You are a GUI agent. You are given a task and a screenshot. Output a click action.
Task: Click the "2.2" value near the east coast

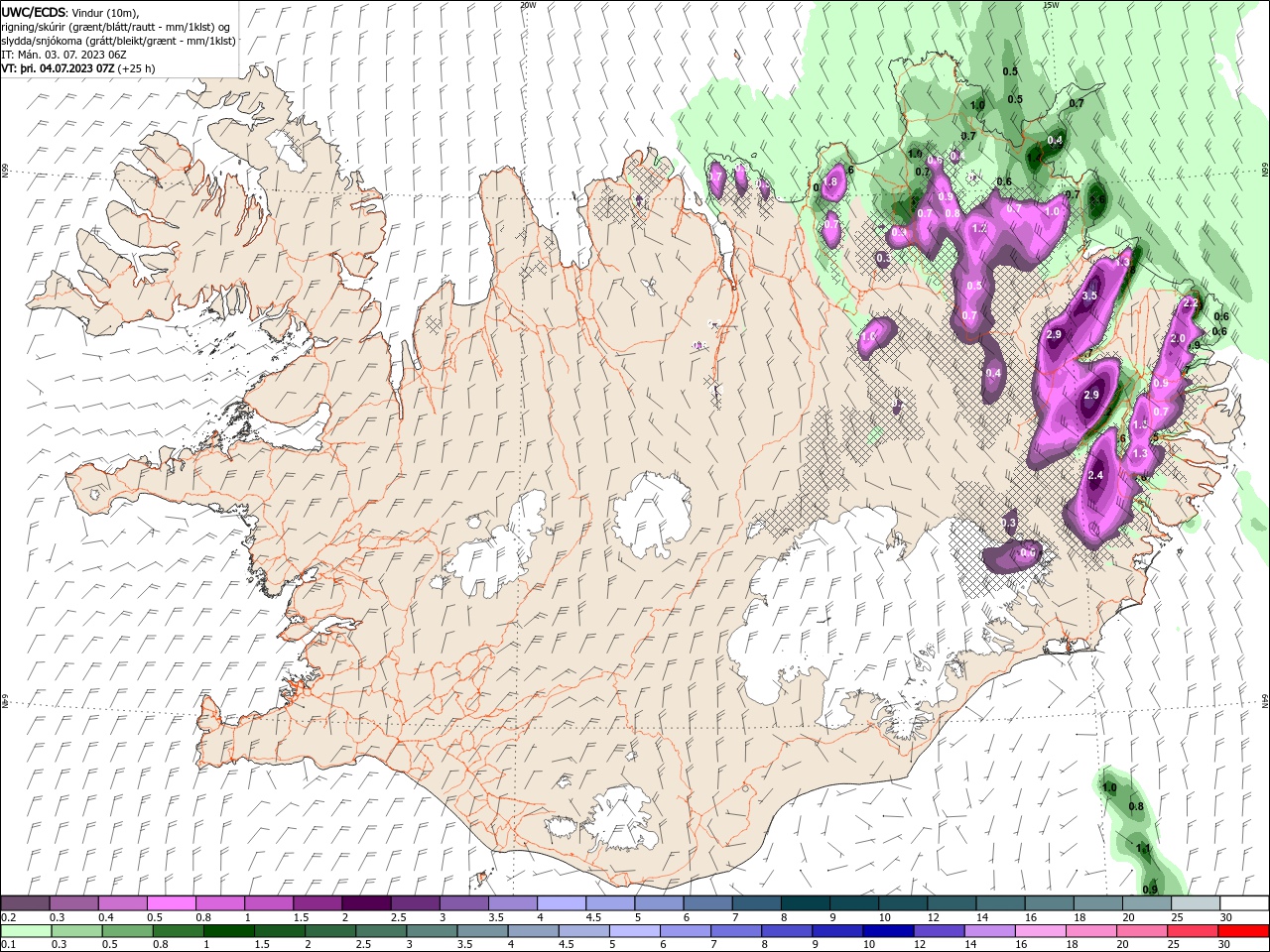(x=1192, y=302)
